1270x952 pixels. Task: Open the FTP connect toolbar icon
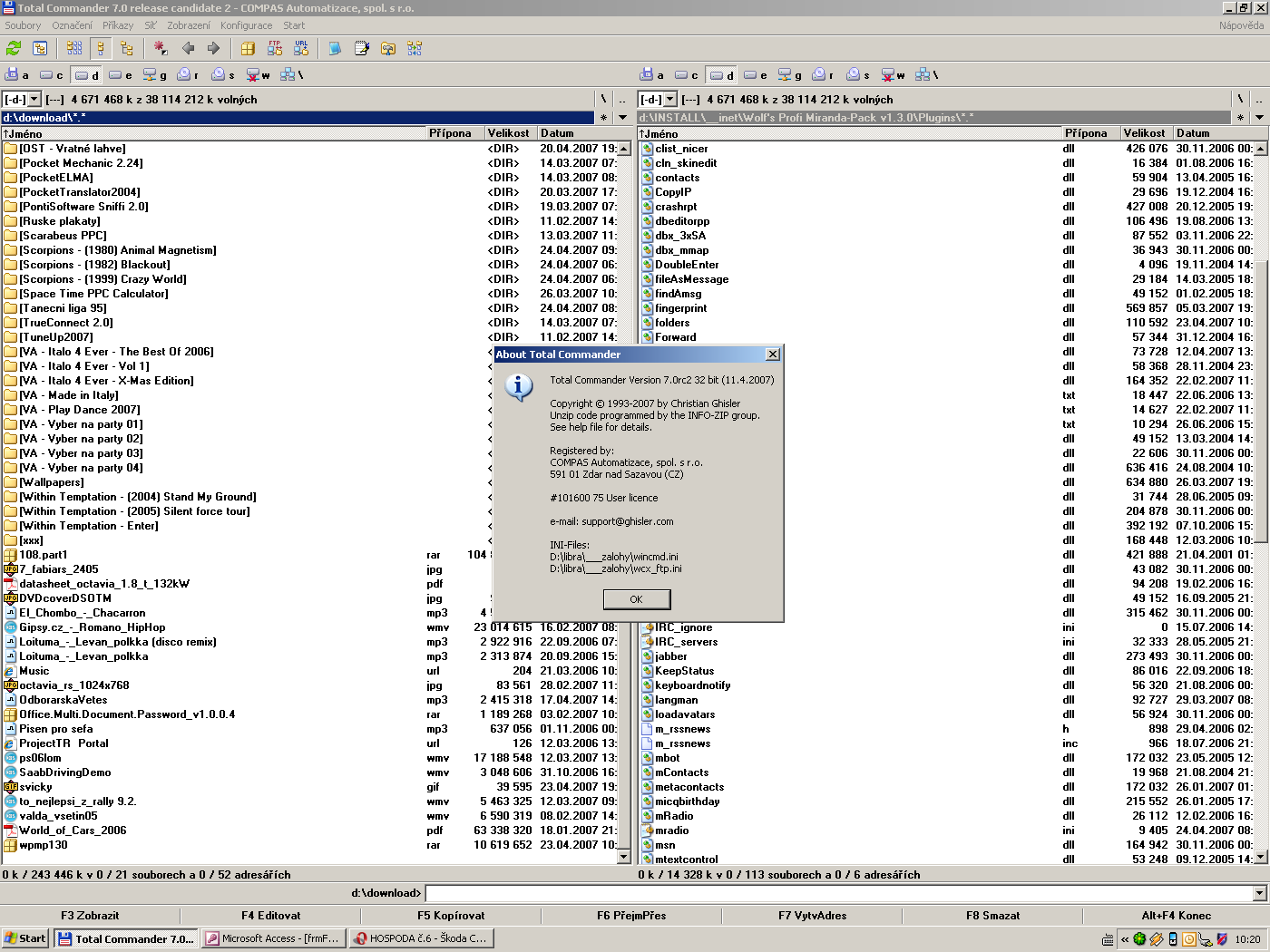275,48
